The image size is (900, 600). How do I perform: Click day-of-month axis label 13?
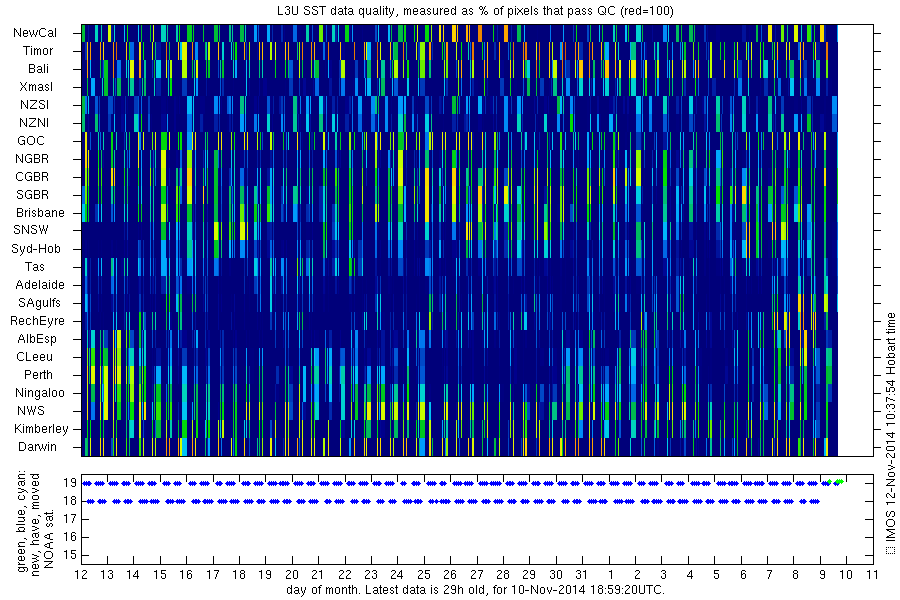107,575
